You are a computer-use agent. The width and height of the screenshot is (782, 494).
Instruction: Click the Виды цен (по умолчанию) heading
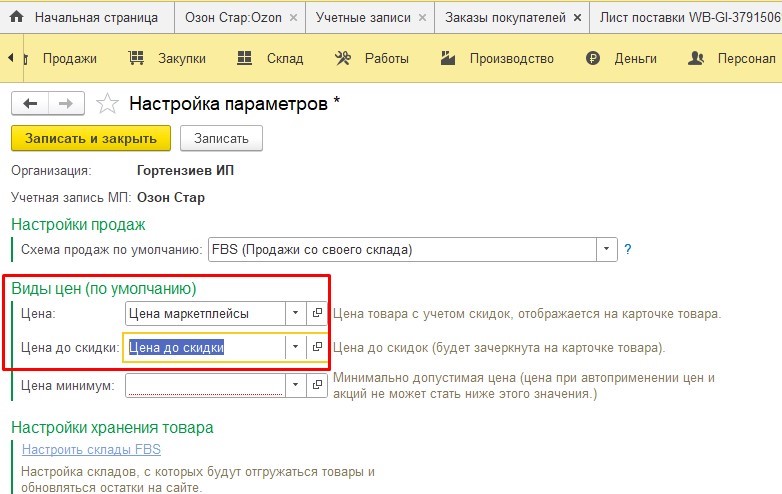pyautogui.click(x=104, y=289)
